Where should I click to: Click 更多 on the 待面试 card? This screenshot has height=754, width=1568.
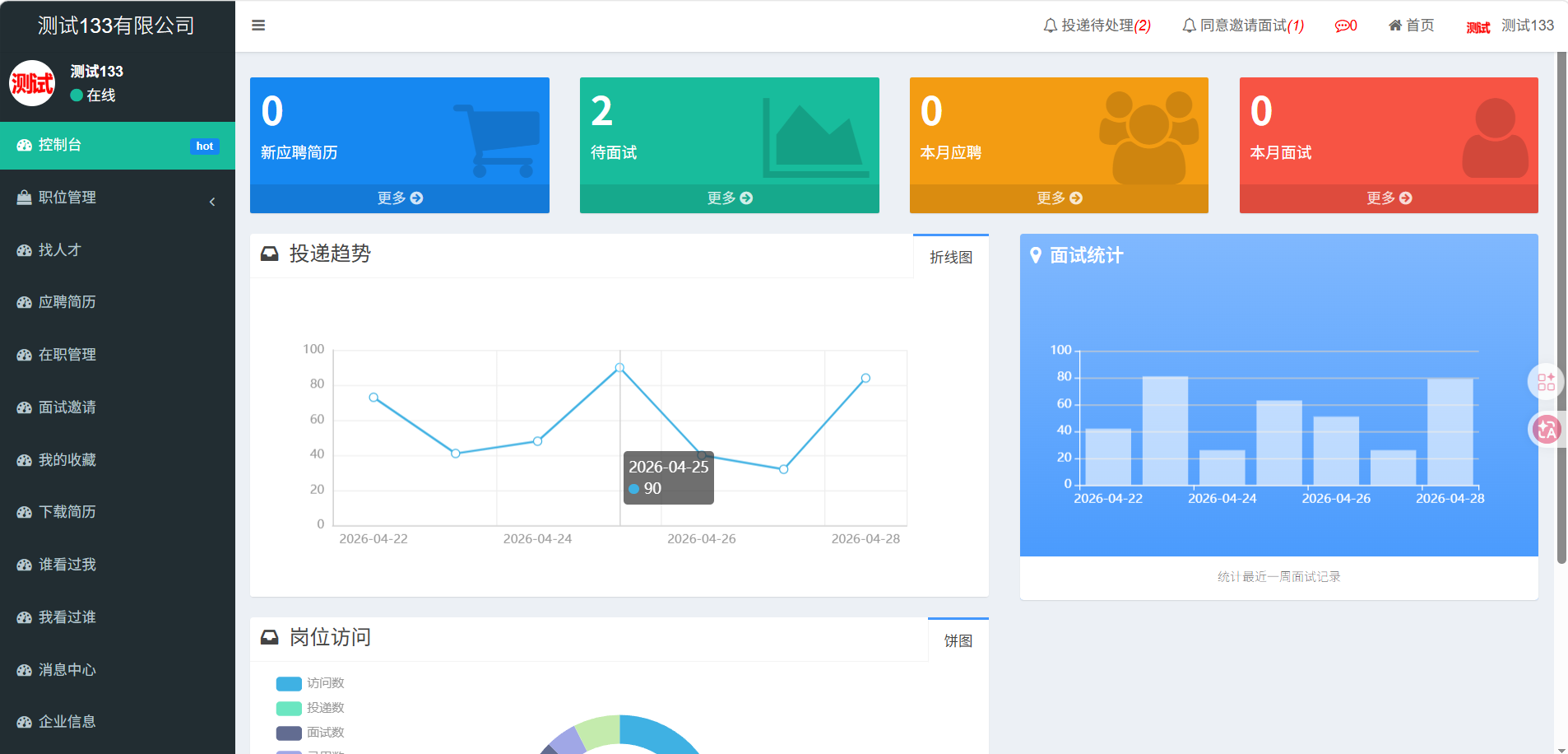[730, 198]
